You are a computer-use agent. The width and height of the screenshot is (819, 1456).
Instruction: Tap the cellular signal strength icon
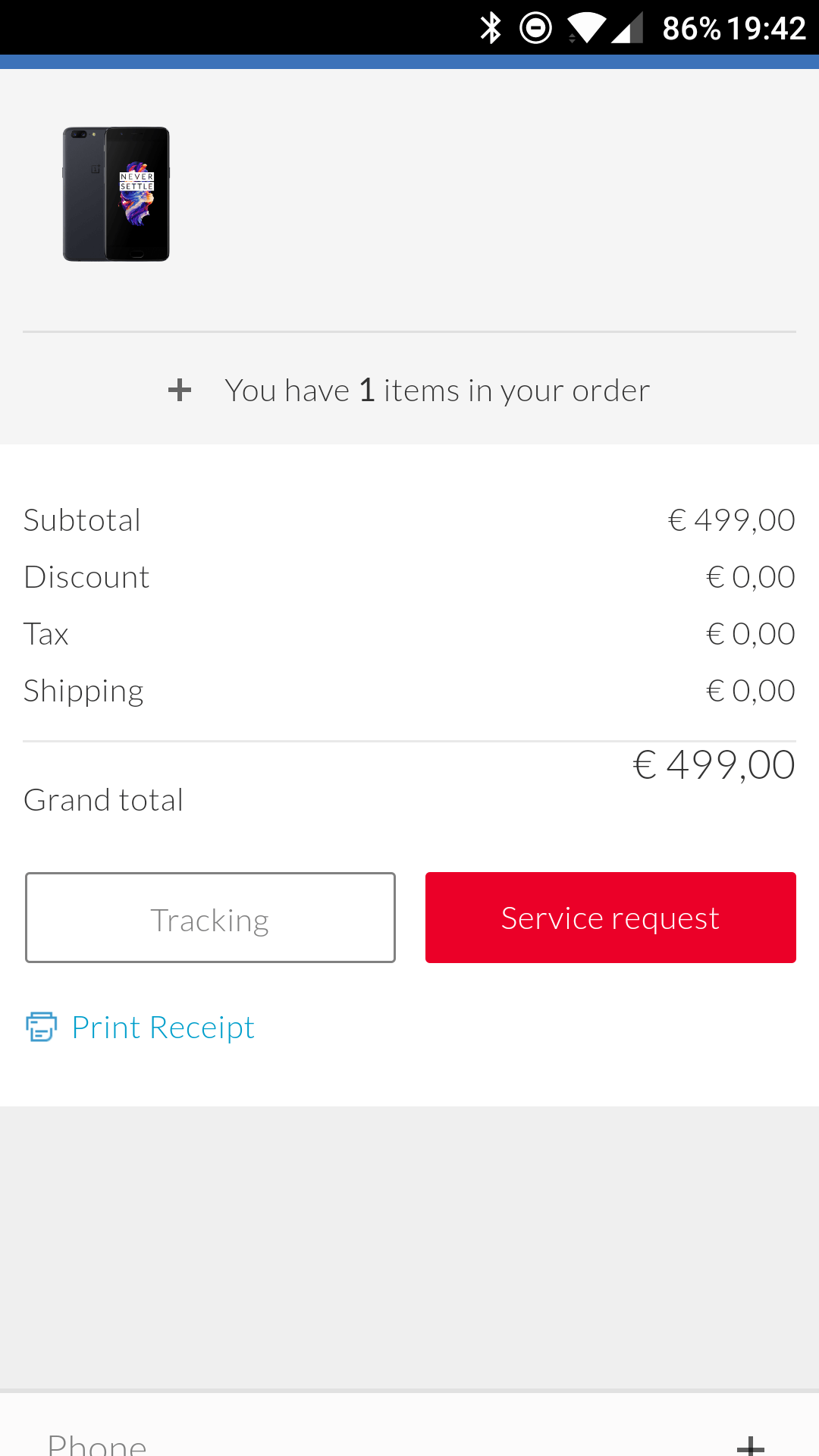point(627,28)
